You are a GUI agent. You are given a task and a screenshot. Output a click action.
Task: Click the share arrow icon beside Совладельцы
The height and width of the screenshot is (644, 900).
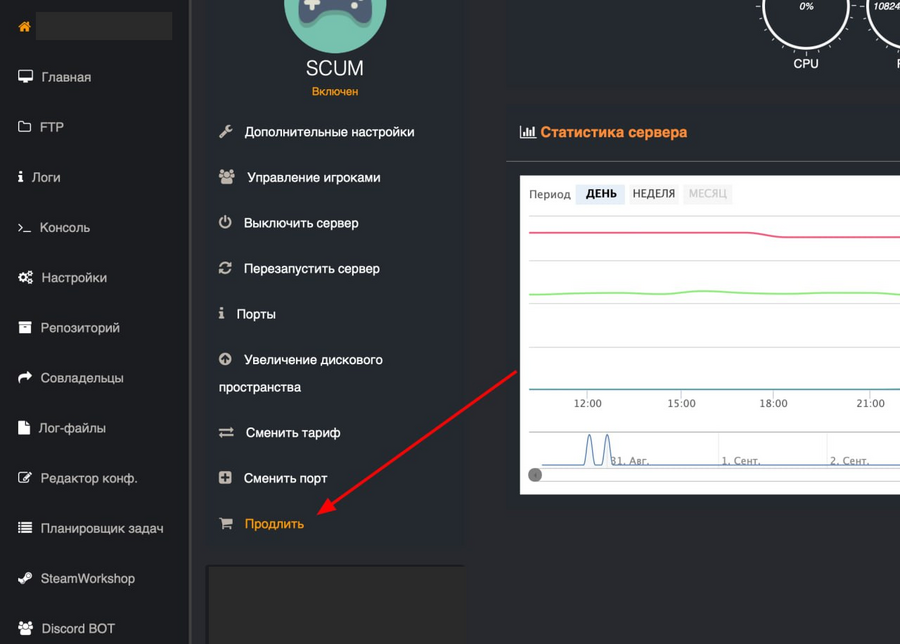click(x=25, y=378)
